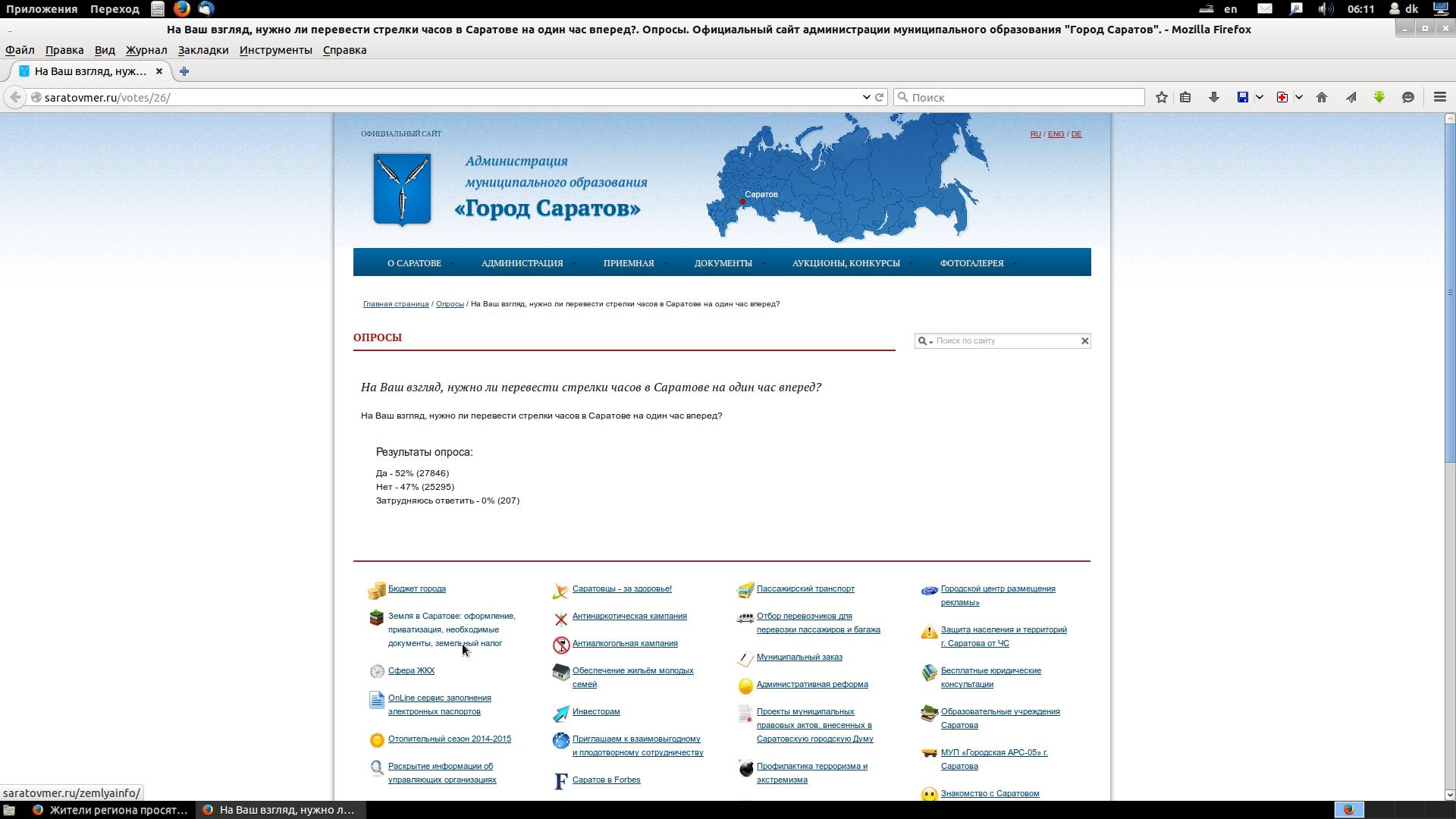1456x819 pixels.
Task: Follow the Бюджет города link
Action: point(416,589)
